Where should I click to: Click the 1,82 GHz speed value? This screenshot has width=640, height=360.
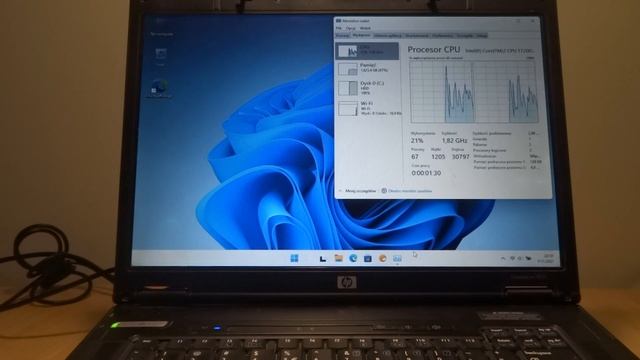[454, 140]
